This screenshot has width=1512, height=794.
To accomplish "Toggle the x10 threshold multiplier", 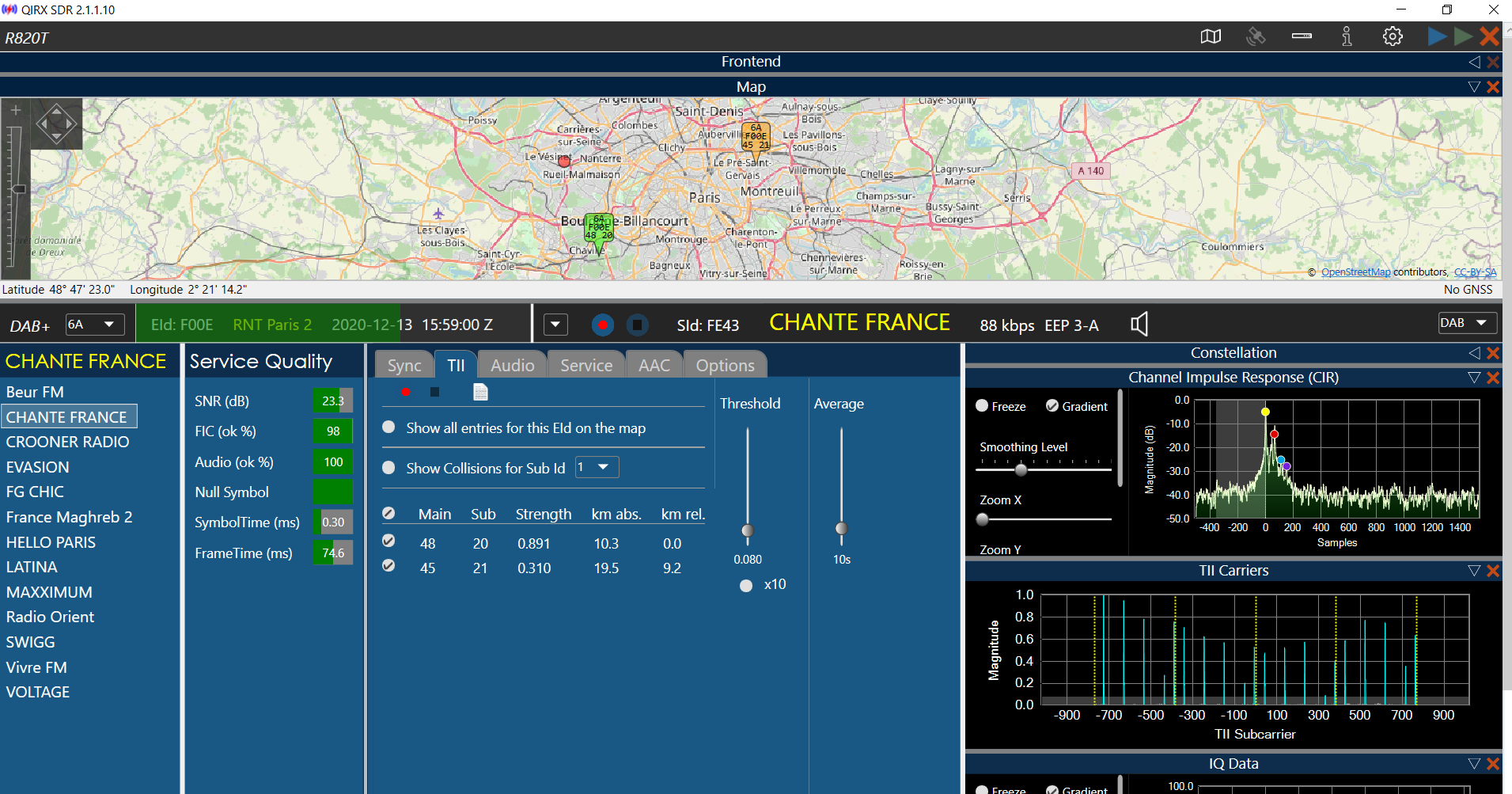I will 746,586.
